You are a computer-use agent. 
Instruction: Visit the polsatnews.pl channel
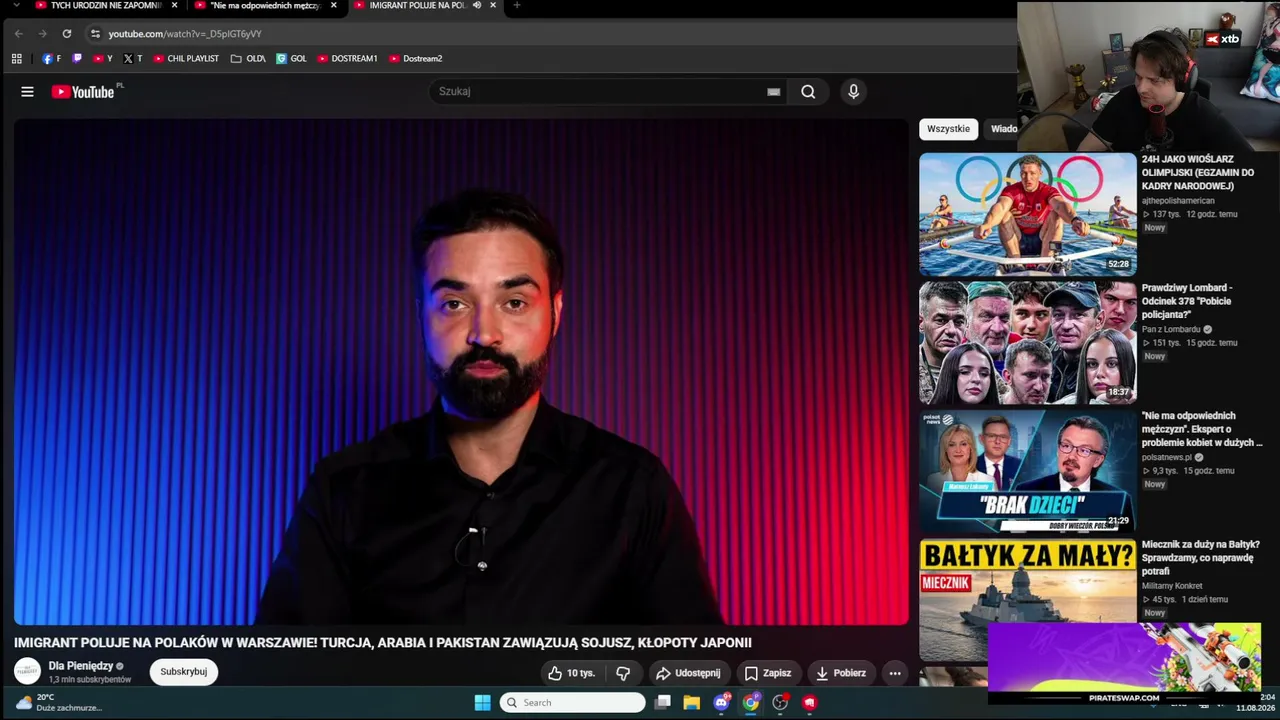tap(1167, 457)
